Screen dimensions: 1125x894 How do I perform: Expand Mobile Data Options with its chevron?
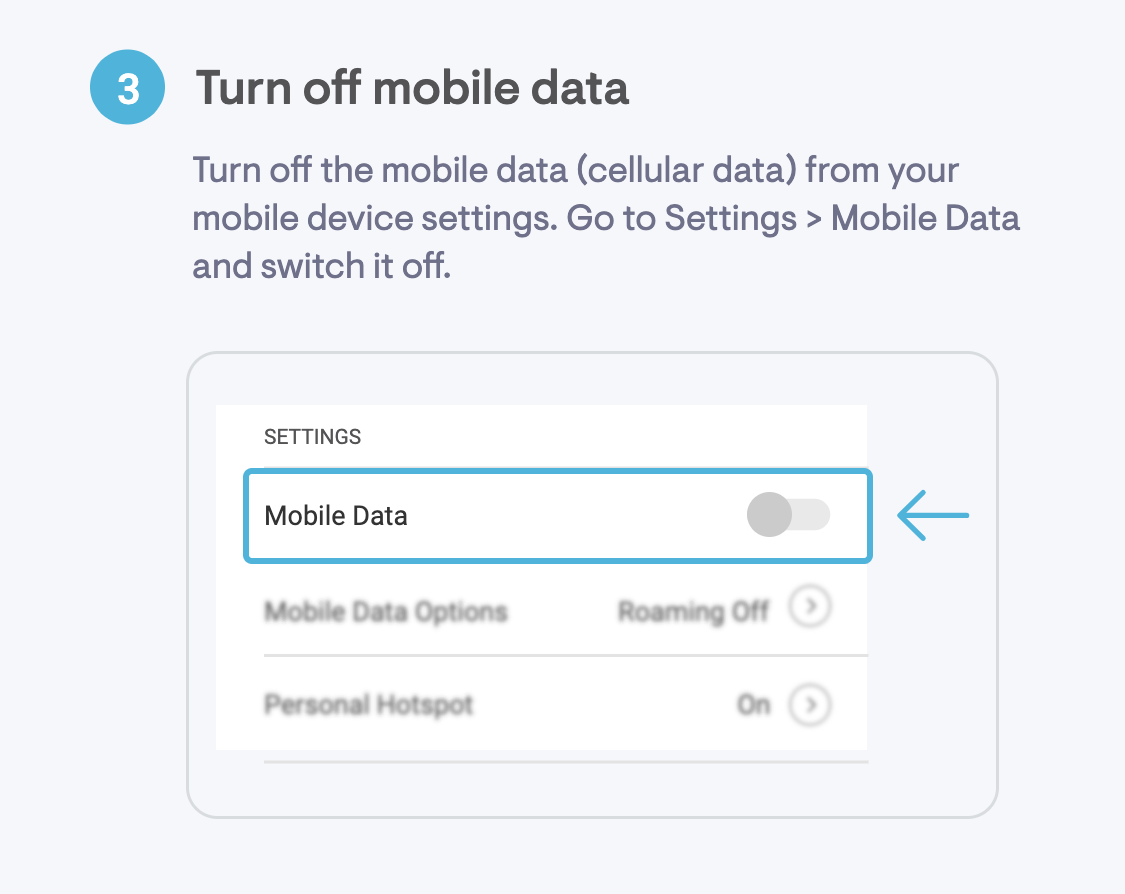(x=810, y=608)
